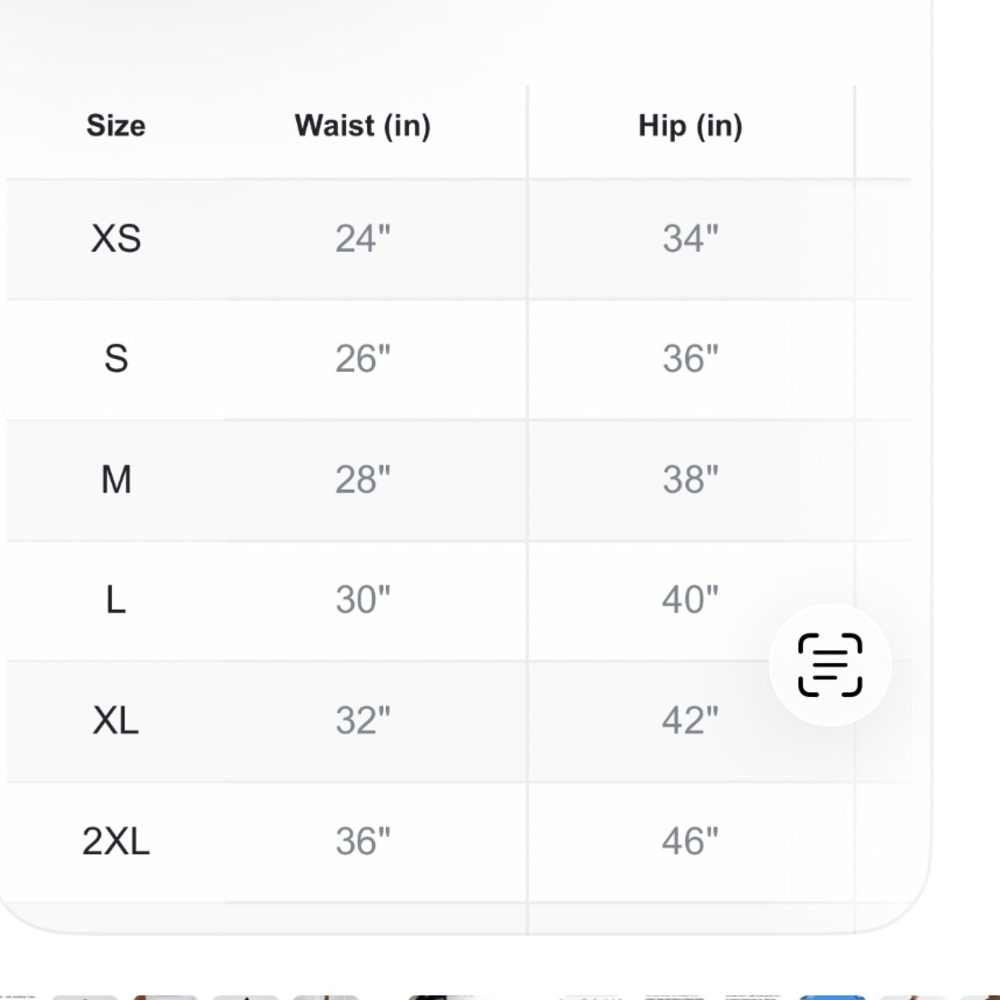Click the 2XL size row label
Screen dimensions: 1000x1000
tap(116, 841)
